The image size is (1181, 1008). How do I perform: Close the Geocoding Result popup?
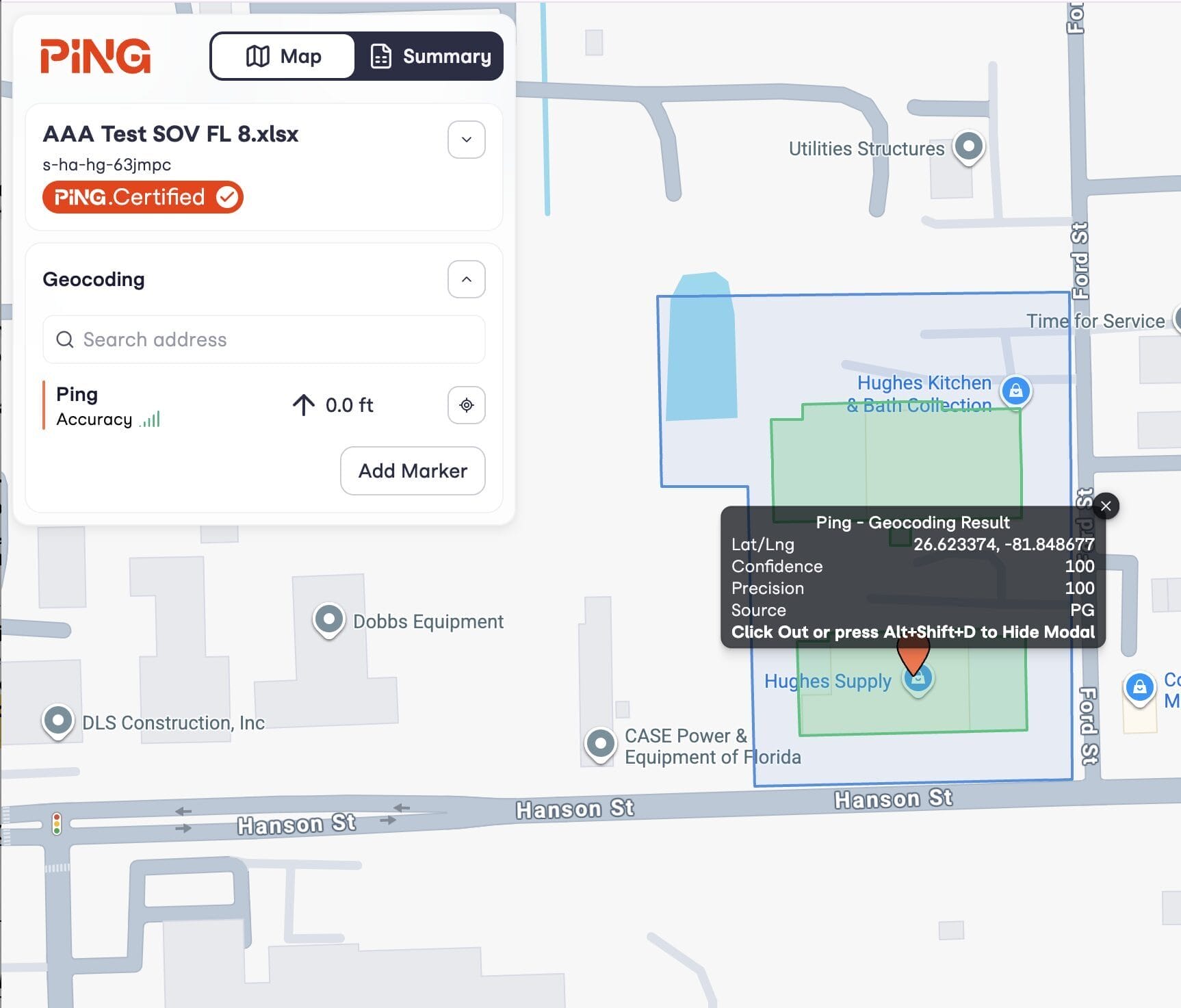tap(1106, 506)
